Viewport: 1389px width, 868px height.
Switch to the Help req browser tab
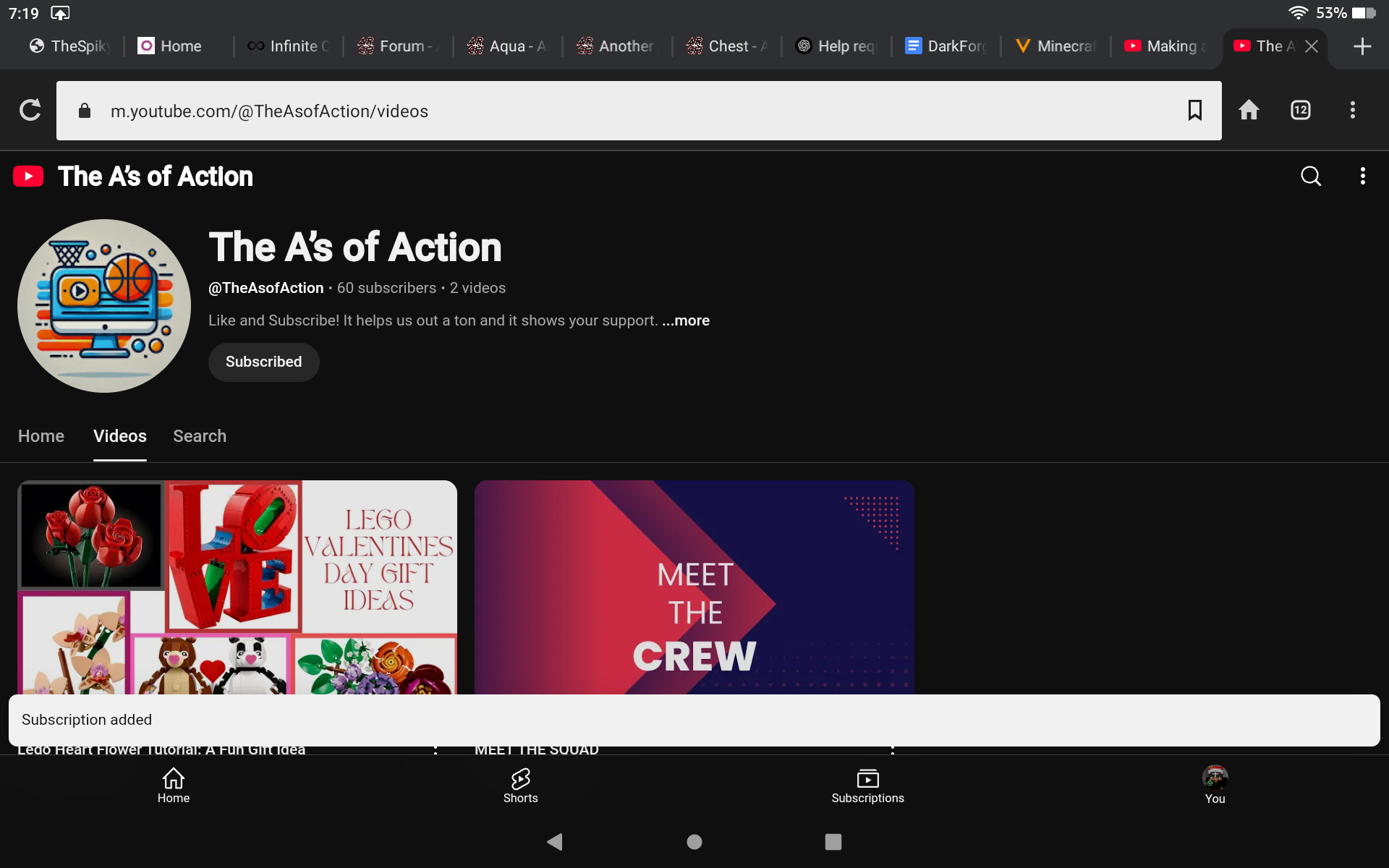837,46
